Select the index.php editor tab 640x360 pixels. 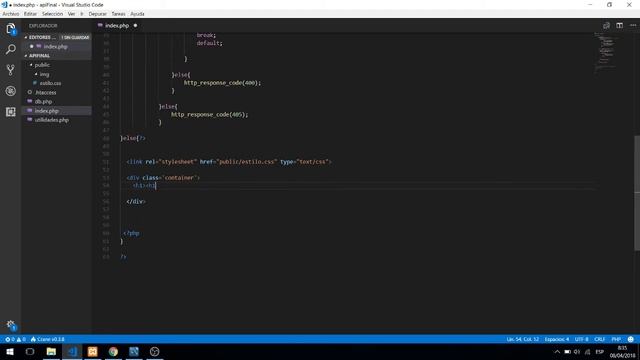(117, 26)
